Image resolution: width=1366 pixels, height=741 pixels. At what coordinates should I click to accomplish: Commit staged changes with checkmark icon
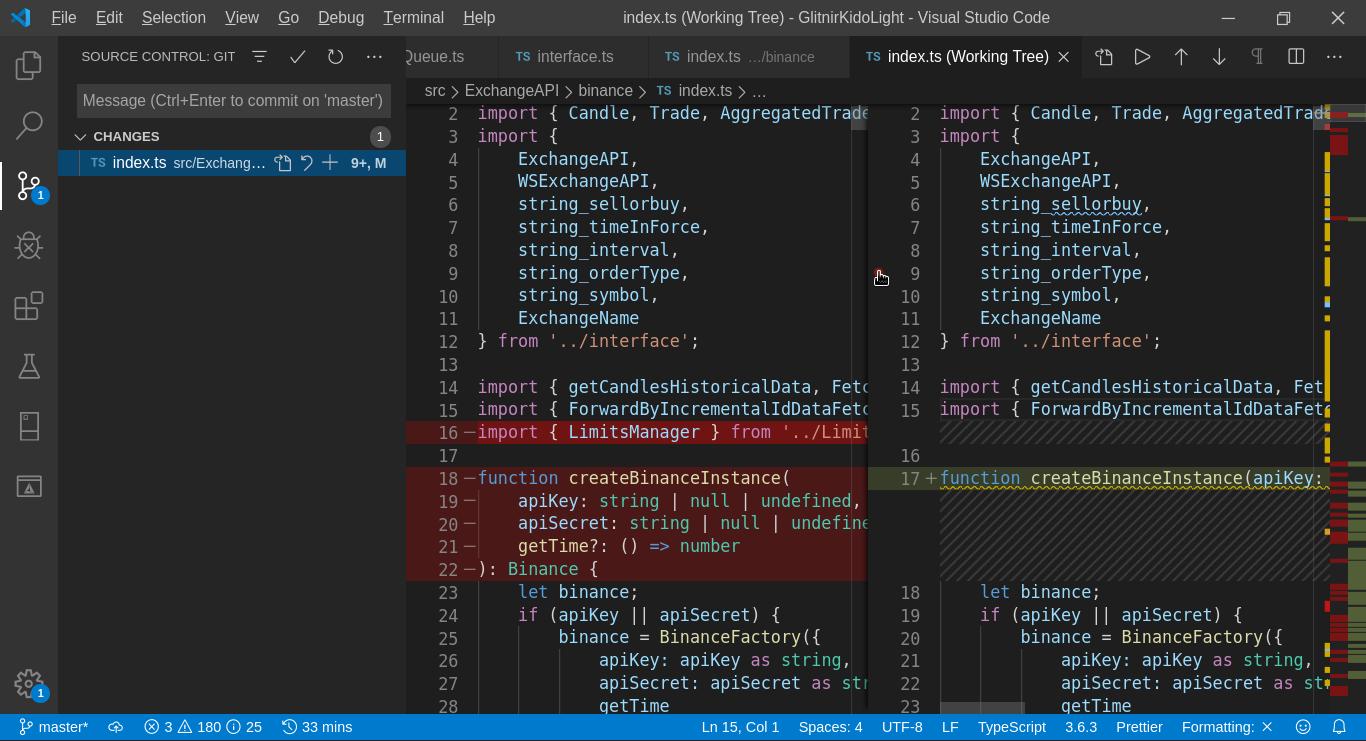point(297,57)
